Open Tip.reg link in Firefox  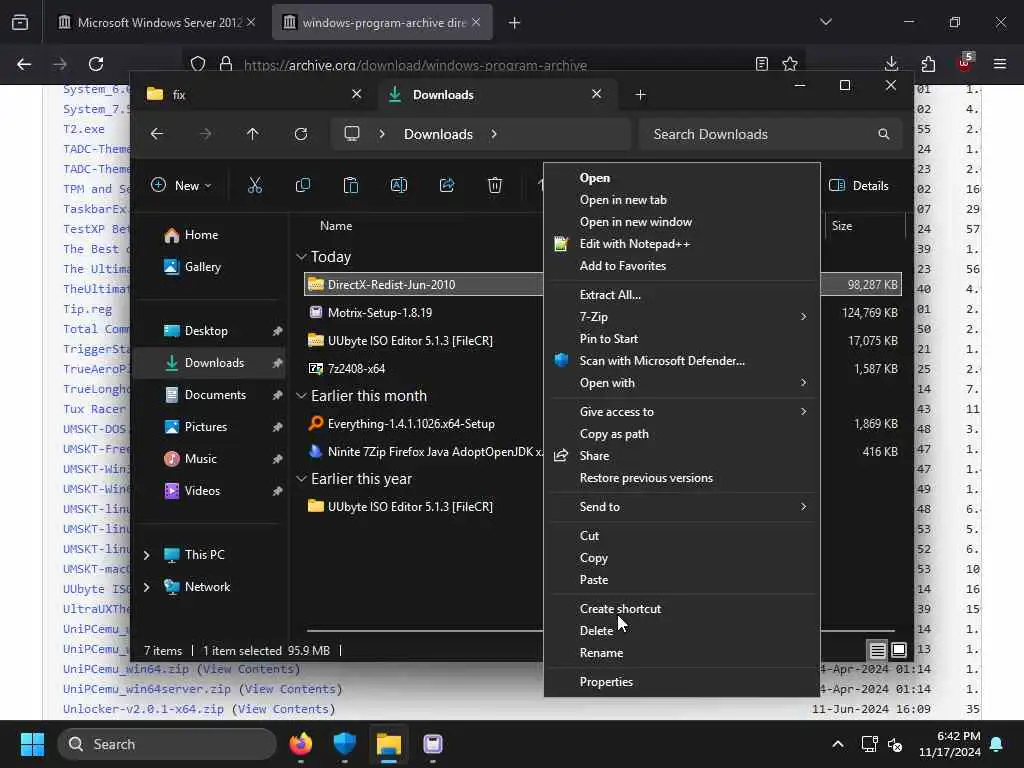88,309
